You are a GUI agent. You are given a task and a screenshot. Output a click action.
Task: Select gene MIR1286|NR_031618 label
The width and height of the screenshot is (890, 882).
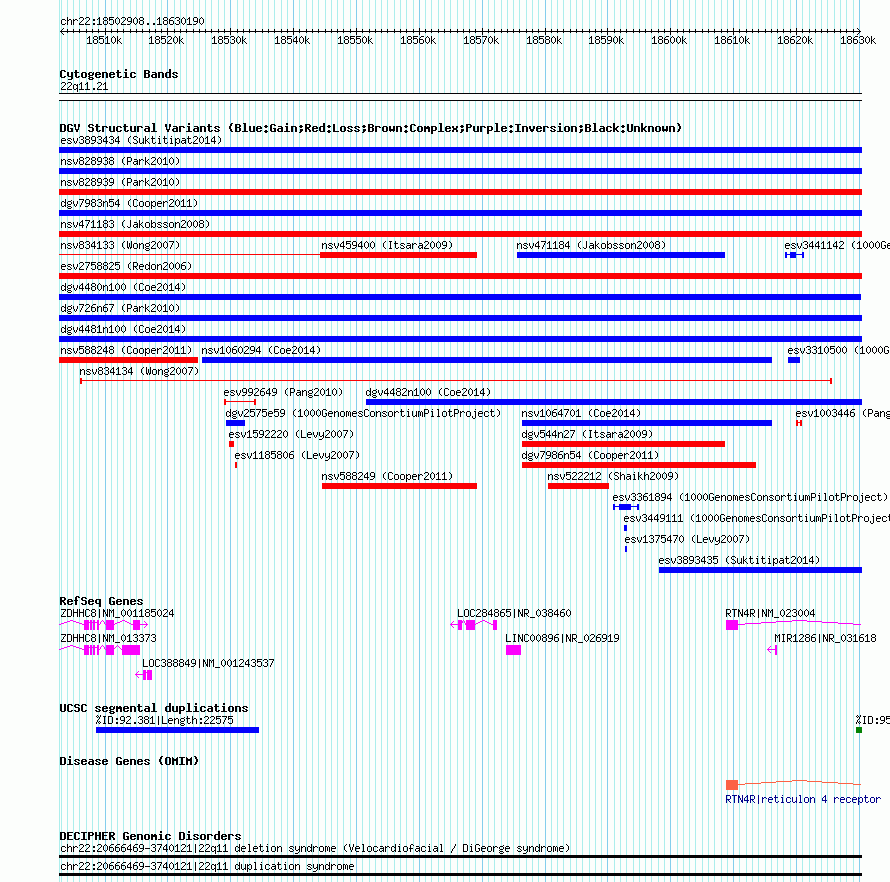[x=825, y=638]
